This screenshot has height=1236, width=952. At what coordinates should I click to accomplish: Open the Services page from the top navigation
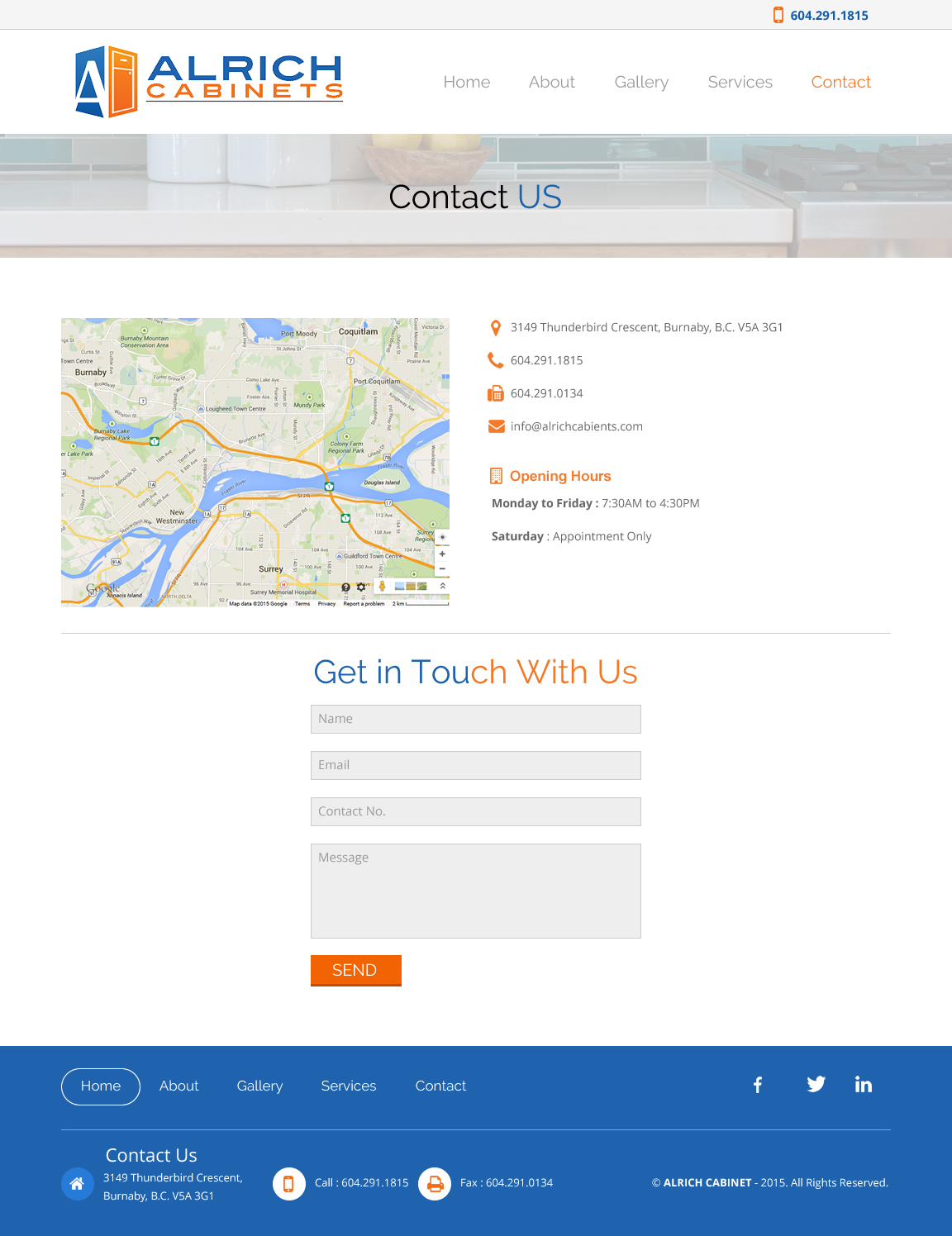740,82
